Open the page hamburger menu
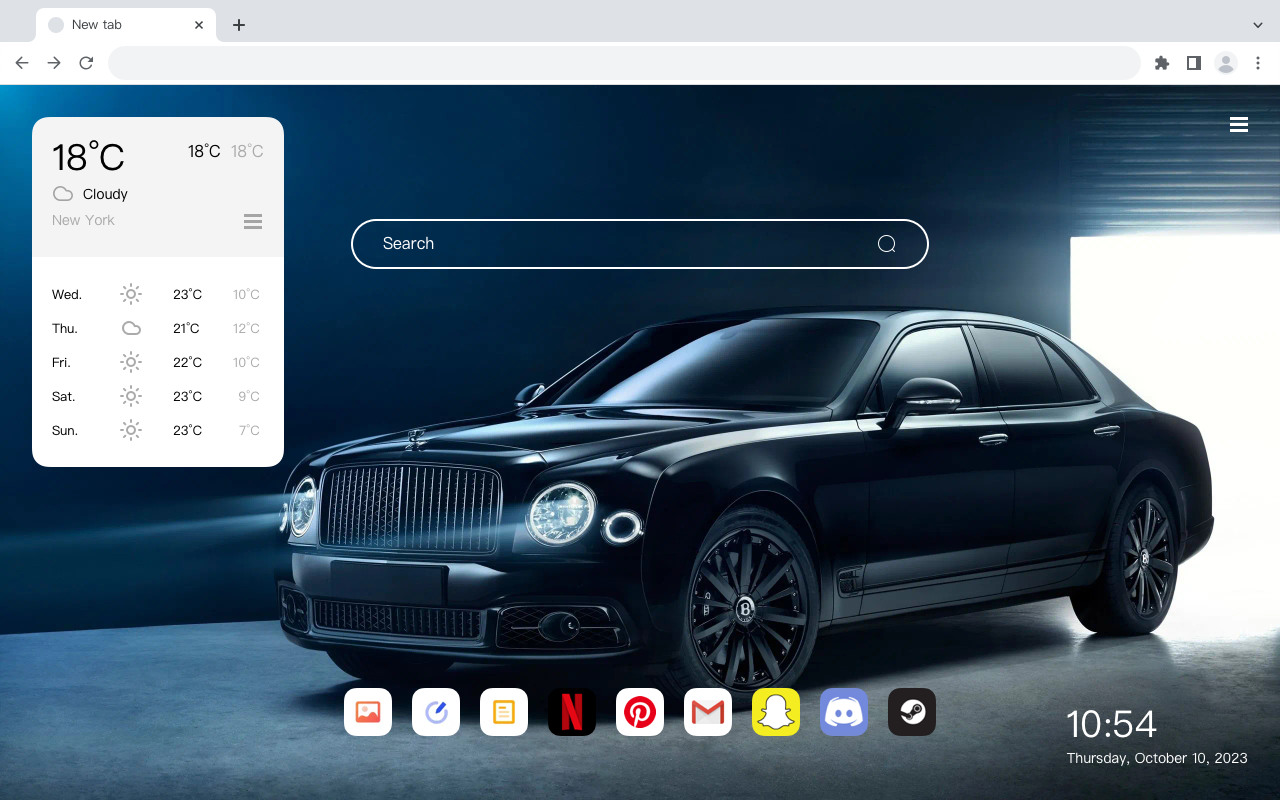Screen dimensions: 1280x800 click(x=1239, y=124)
